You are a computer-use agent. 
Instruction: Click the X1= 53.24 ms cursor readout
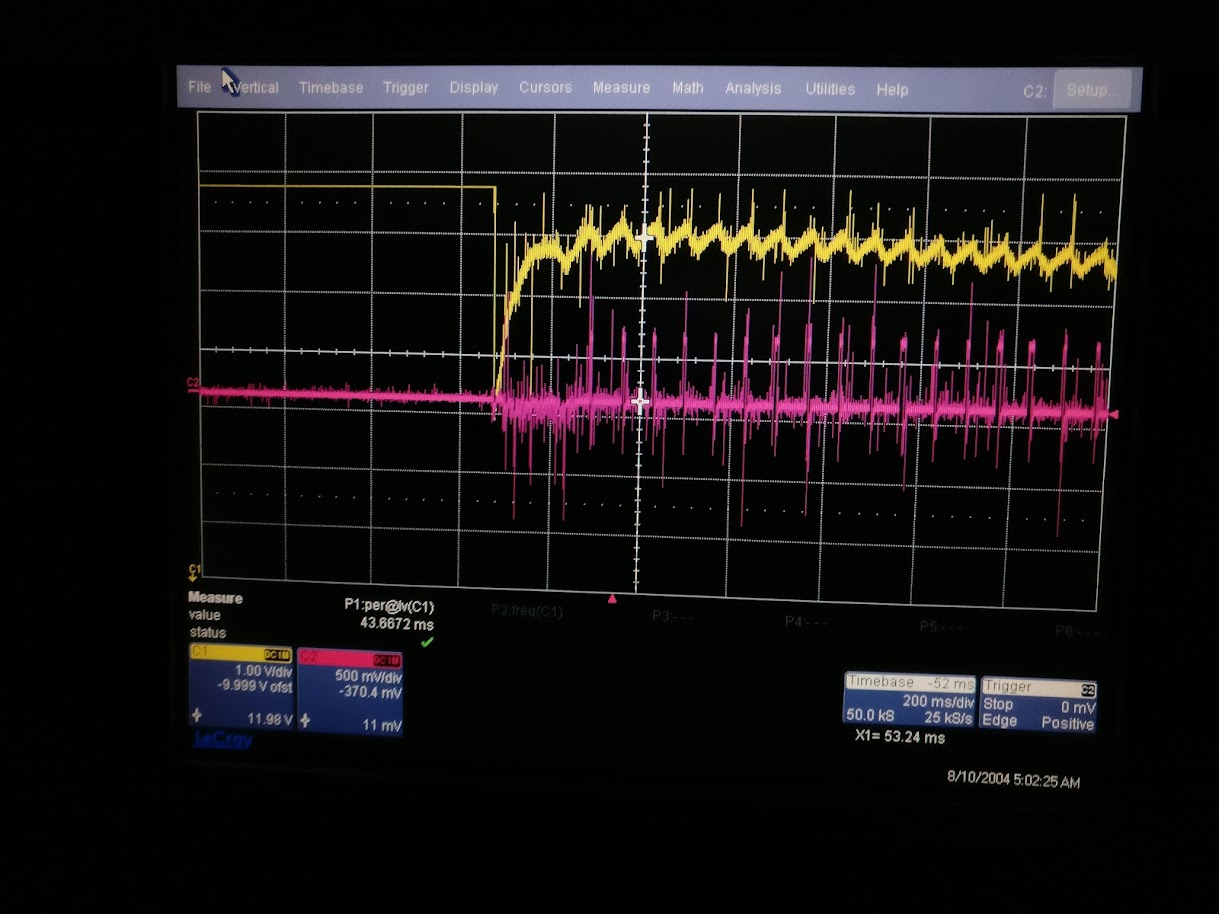click(900, 737)
